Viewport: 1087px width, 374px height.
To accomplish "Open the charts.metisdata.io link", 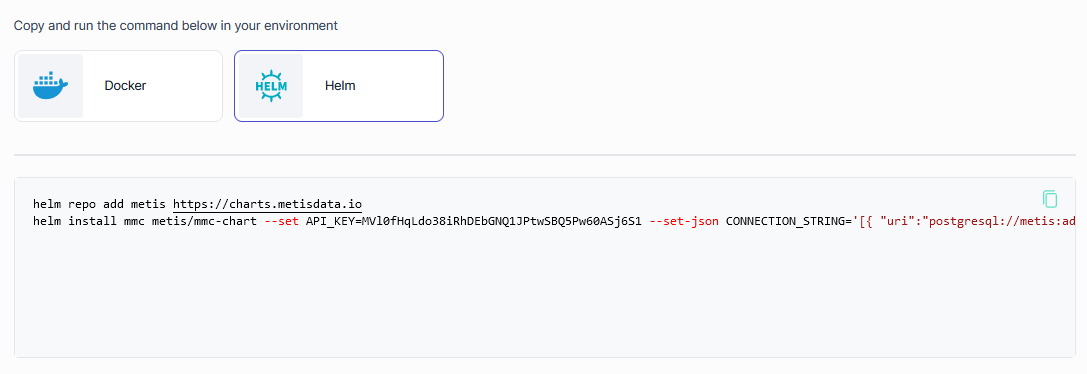I will point(268,204).
